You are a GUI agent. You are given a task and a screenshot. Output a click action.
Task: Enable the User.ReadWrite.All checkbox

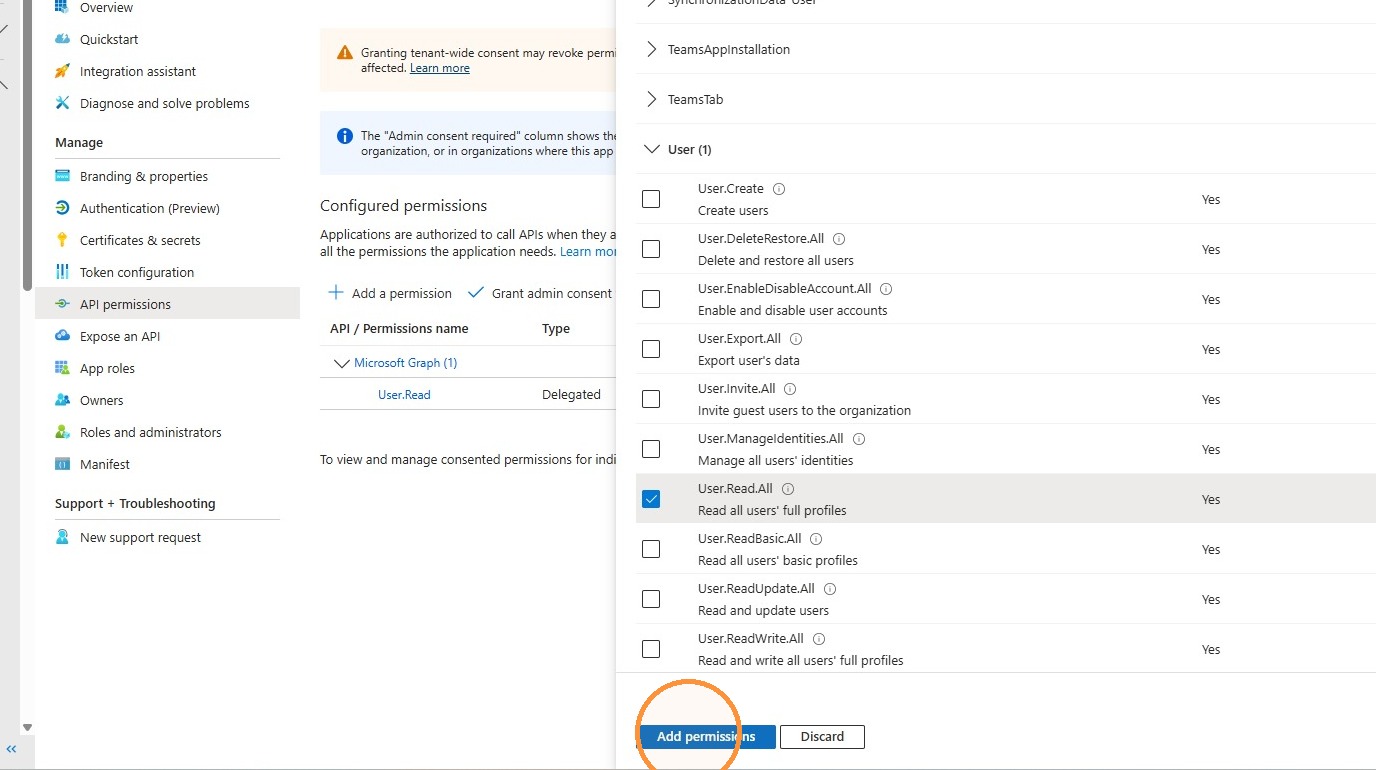(651, 649)
